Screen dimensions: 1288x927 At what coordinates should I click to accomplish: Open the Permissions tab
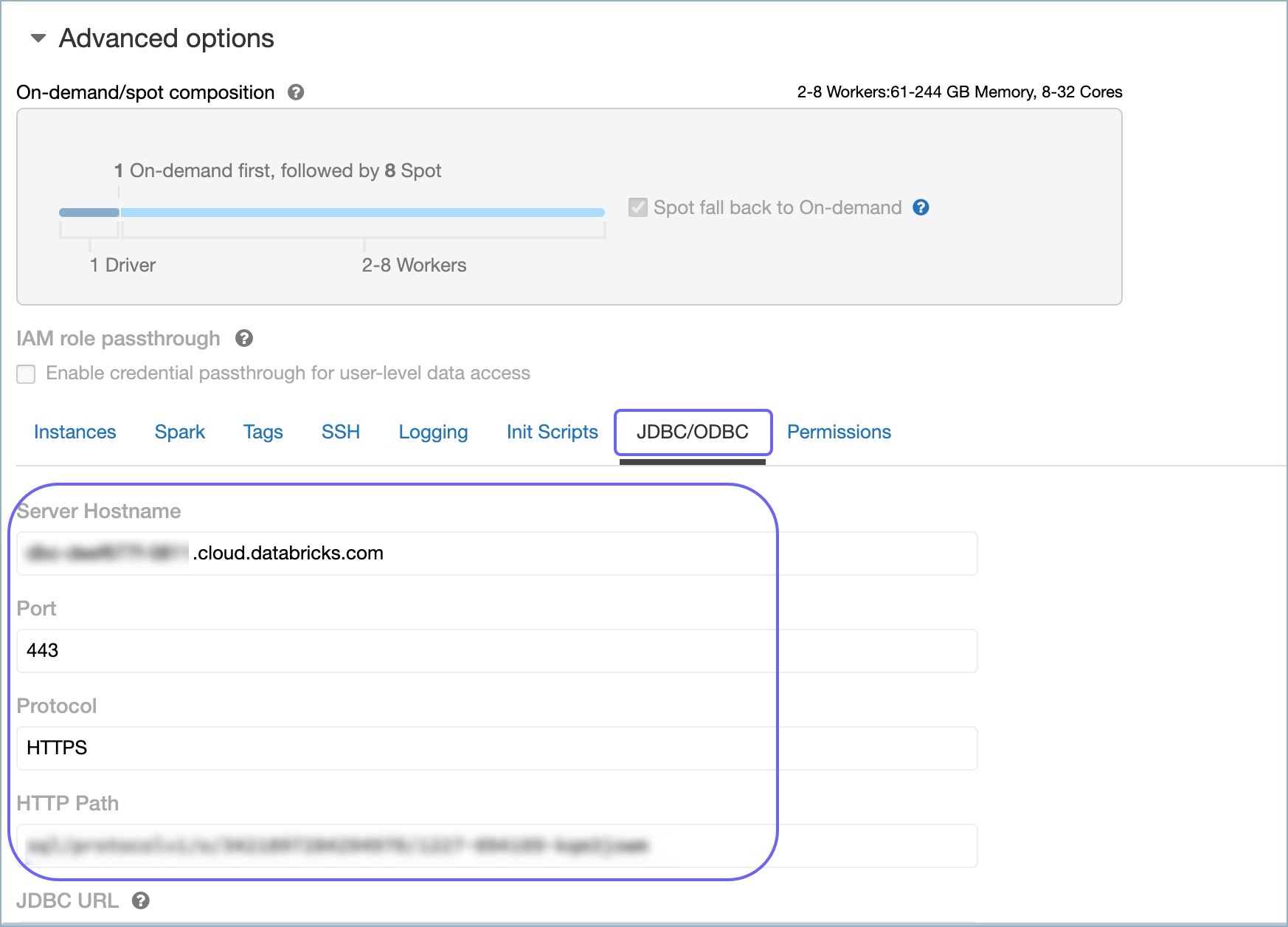(x=838, y=432)
